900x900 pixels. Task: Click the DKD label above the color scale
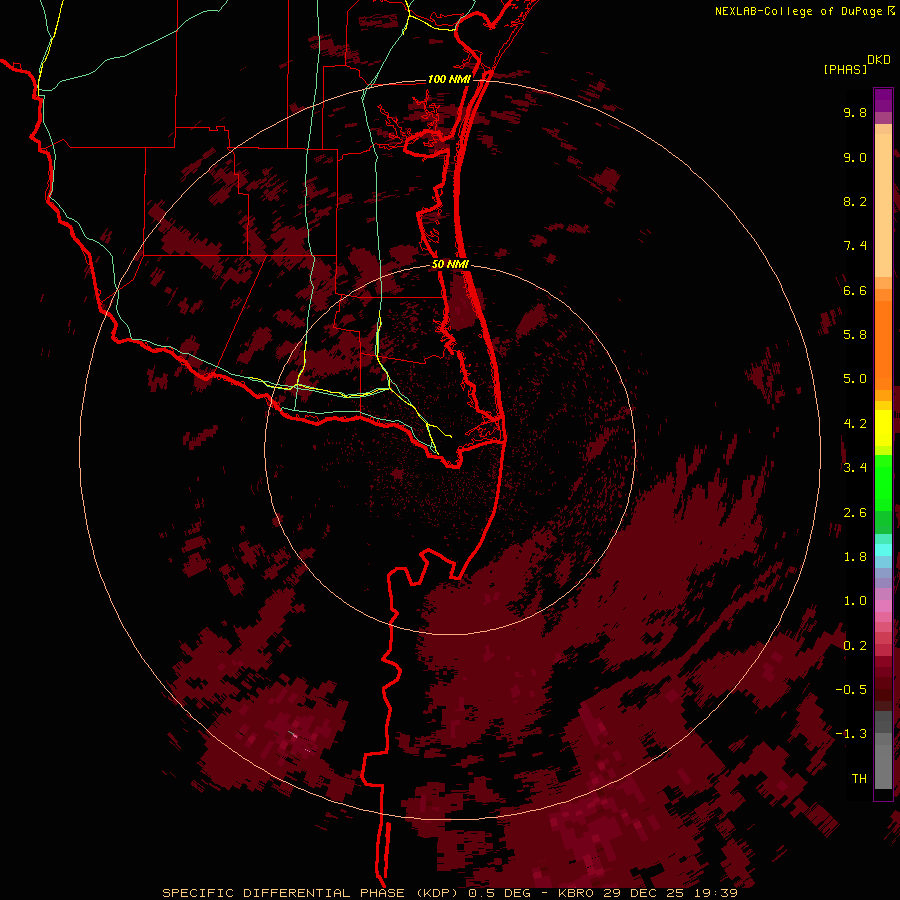(878, 60)
